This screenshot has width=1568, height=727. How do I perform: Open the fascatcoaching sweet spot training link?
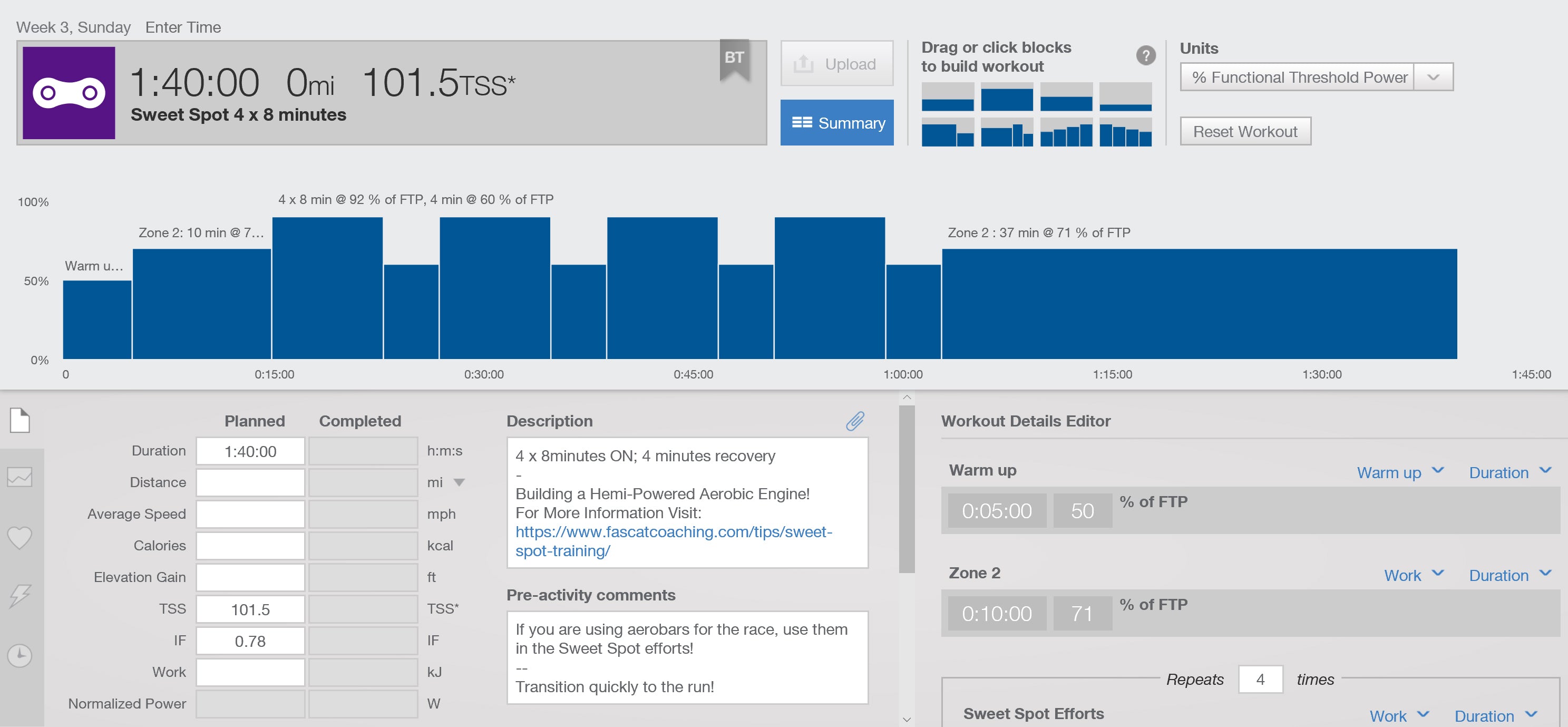click(x=673, y=541)
